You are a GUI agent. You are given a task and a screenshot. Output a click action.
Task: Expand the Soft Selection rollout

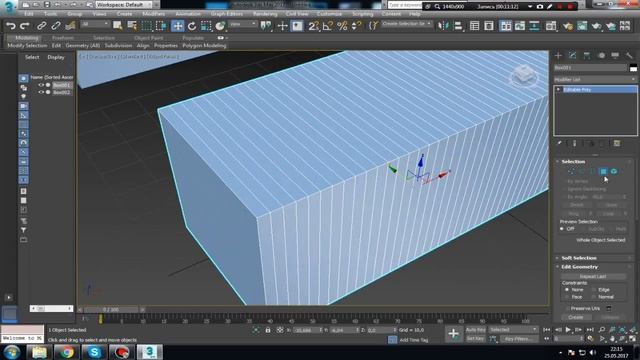(579, 258)
